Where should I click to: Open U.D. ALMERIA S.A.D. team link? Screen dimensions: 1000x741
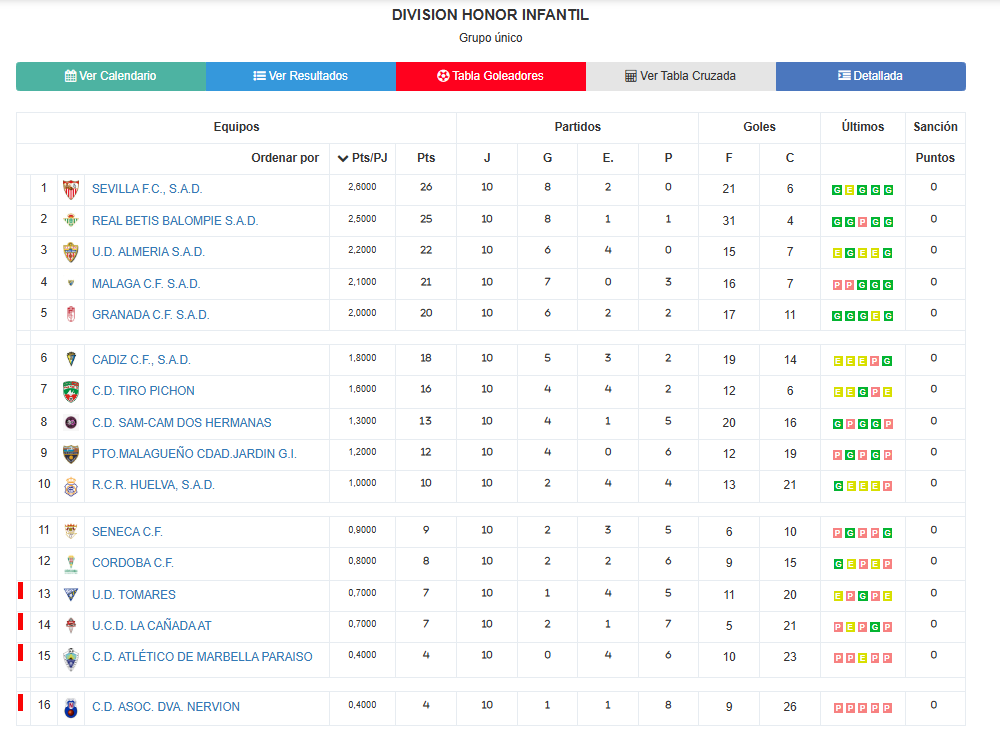pos(148,252)
